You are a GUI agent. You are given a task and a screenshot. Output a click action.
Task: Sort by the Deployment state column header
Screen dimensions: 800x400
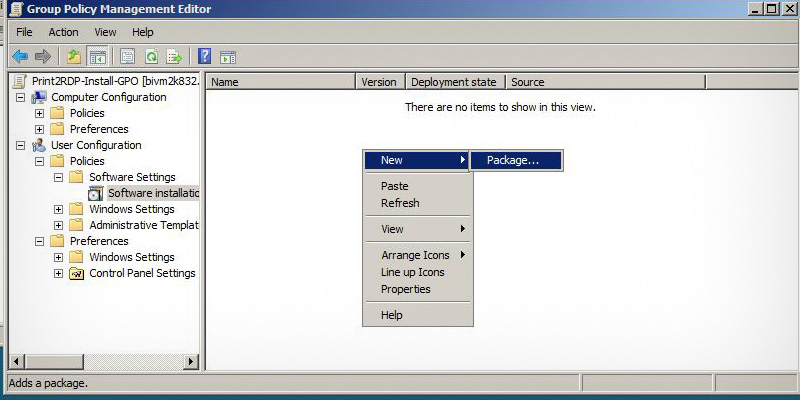(x=453, y=82)
